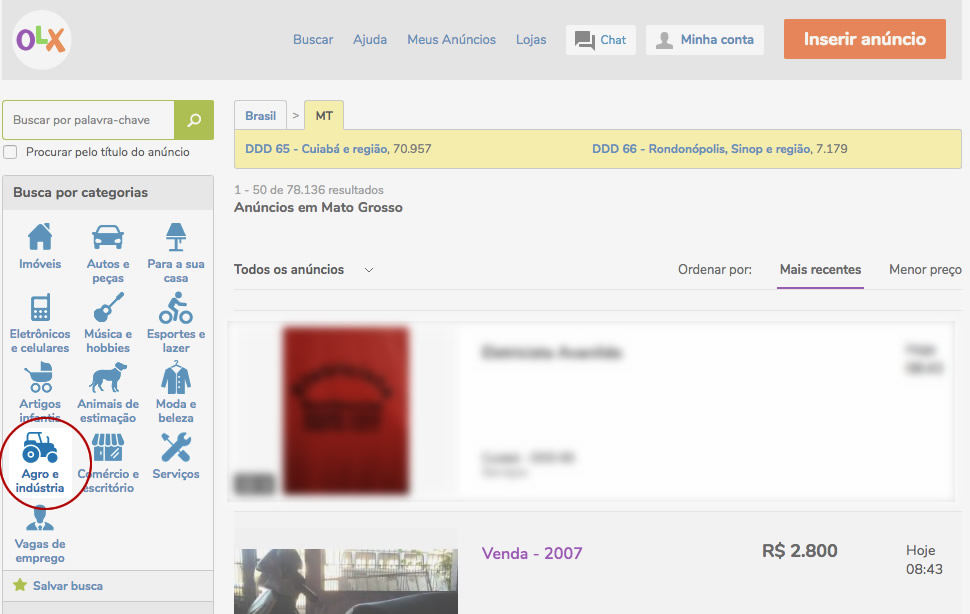
Task: Choose Serviços tools icon
Action: tap(176, 447)
